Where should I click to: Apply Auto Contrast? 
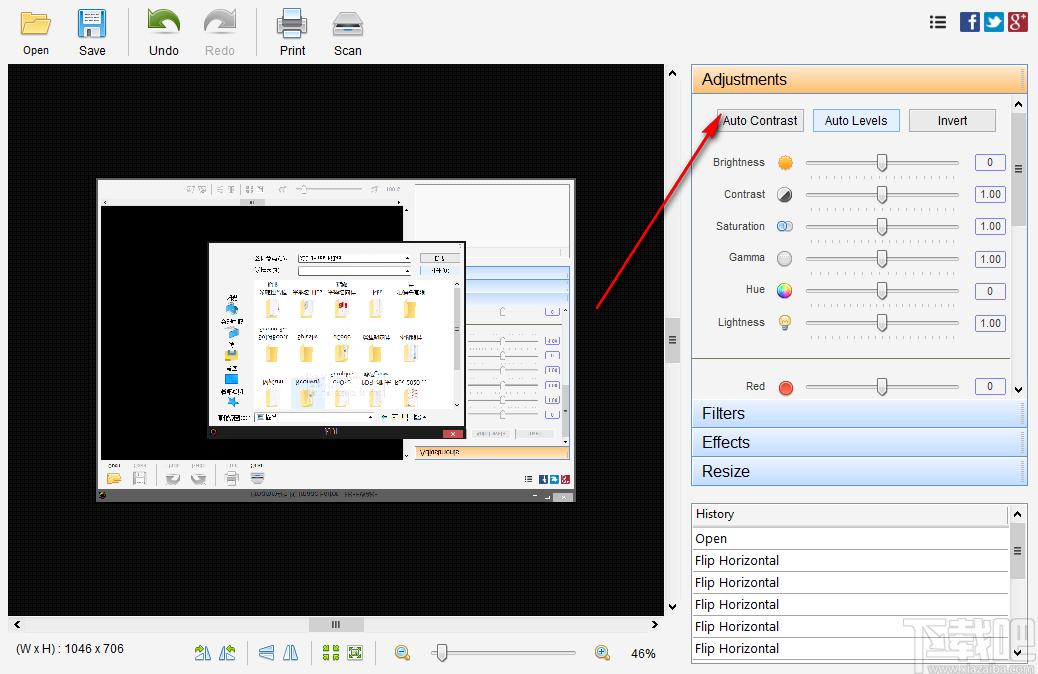[760, 120]
